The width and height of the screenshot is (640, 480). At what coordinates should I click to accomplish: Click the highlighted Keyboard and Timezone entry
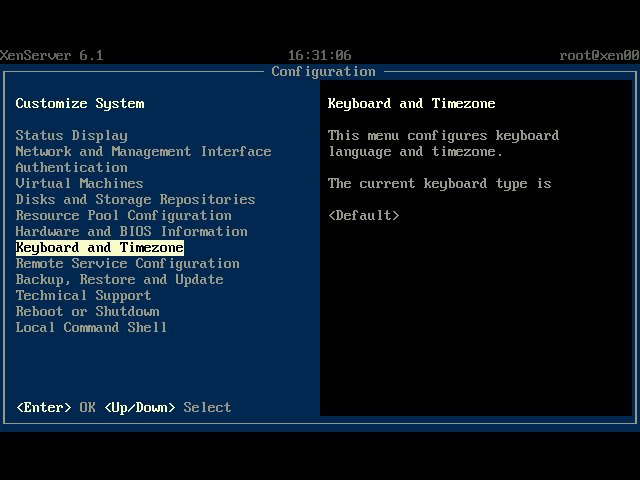pyautogui.click(x=100, y=247)
